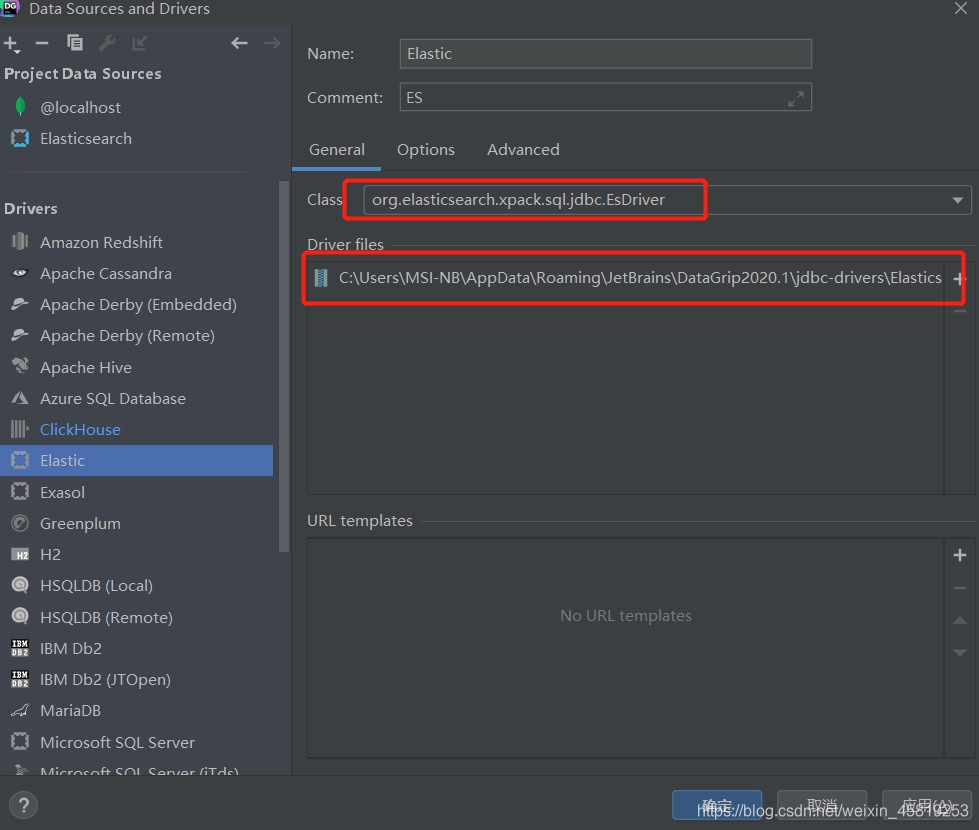Click the Greenplum circle icon
This screenshot has height=830, width=979.
[x=20, y=523]
